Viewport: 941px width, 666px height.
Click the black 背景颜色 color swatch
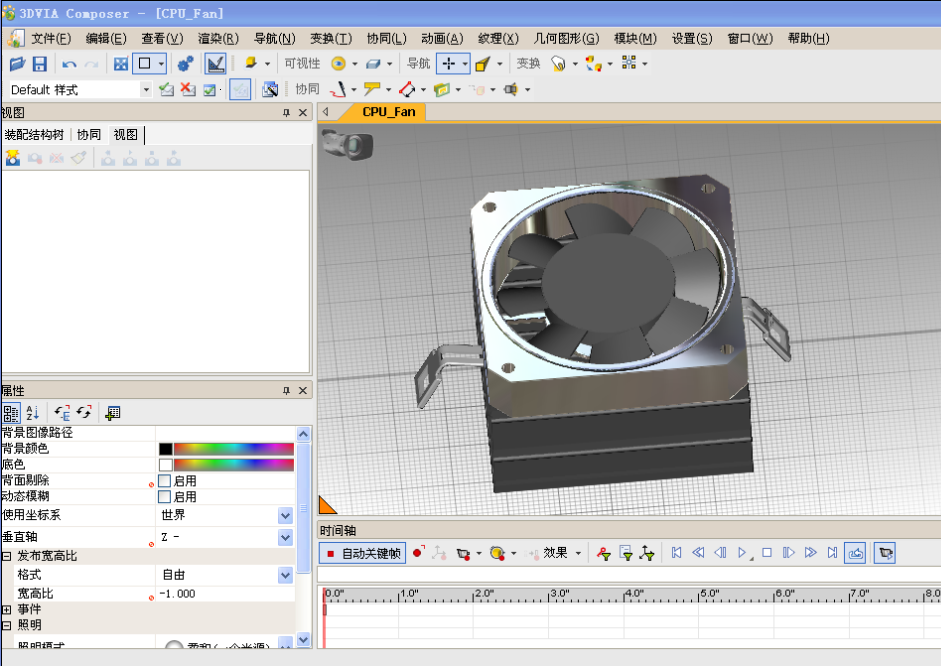165,449
